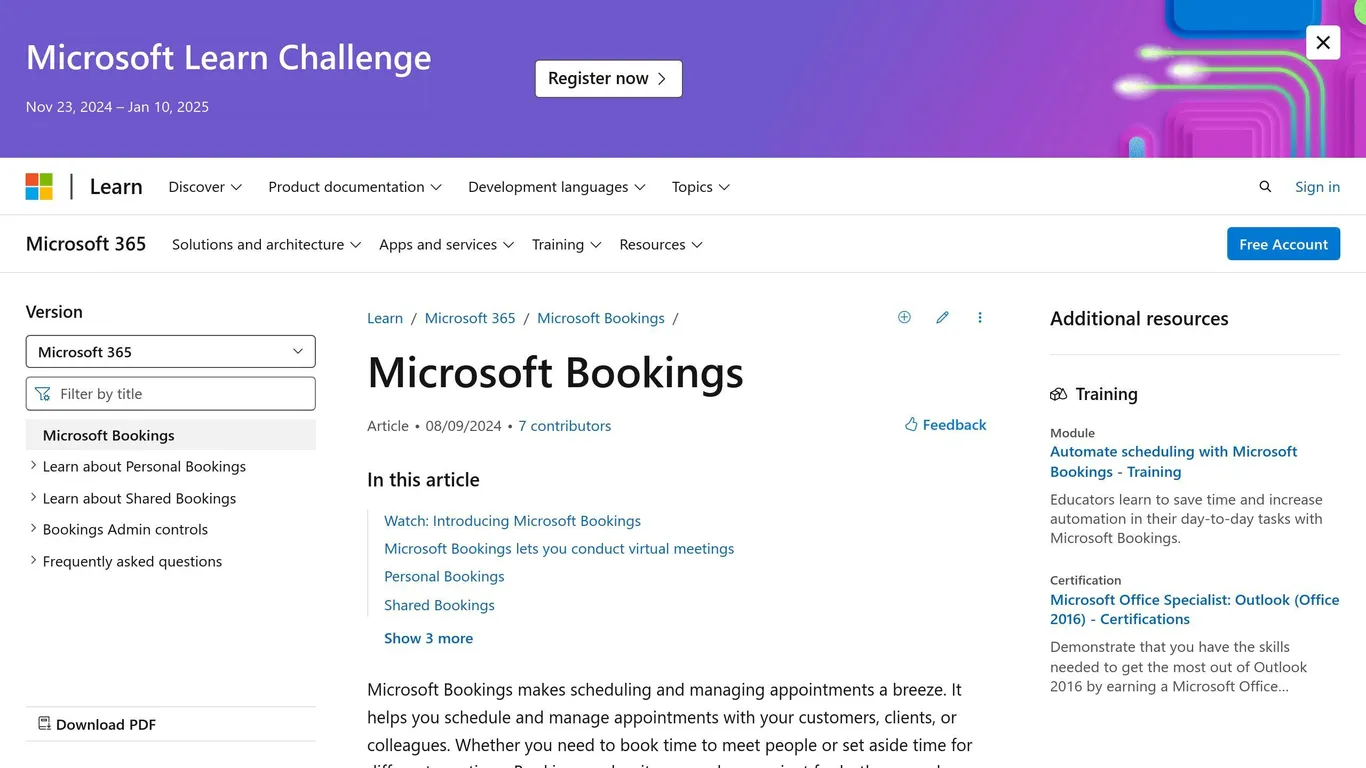
Task: Jump to the Shared Bookings section link
Action: coord(439,605)
